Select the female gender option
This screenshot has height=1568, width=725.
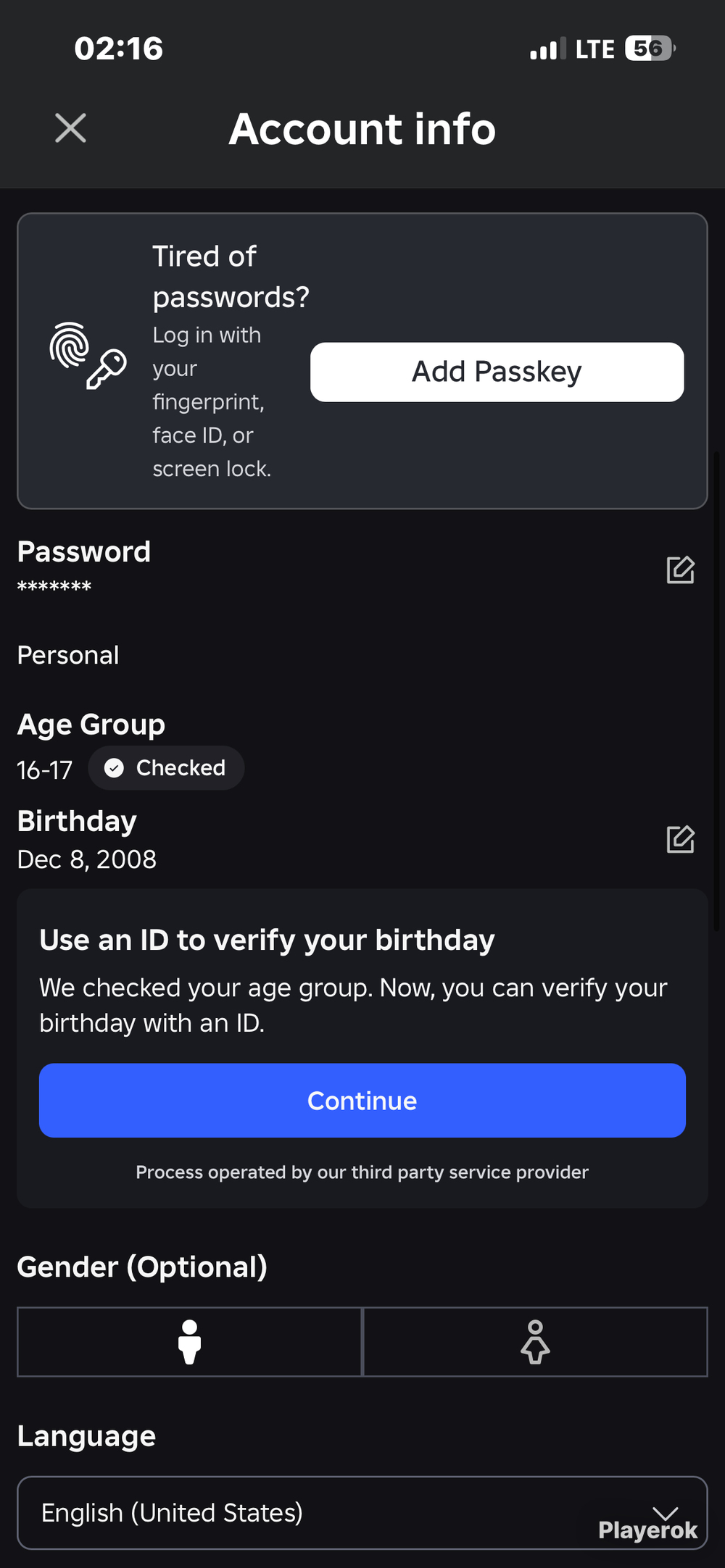click(535, 1342)
